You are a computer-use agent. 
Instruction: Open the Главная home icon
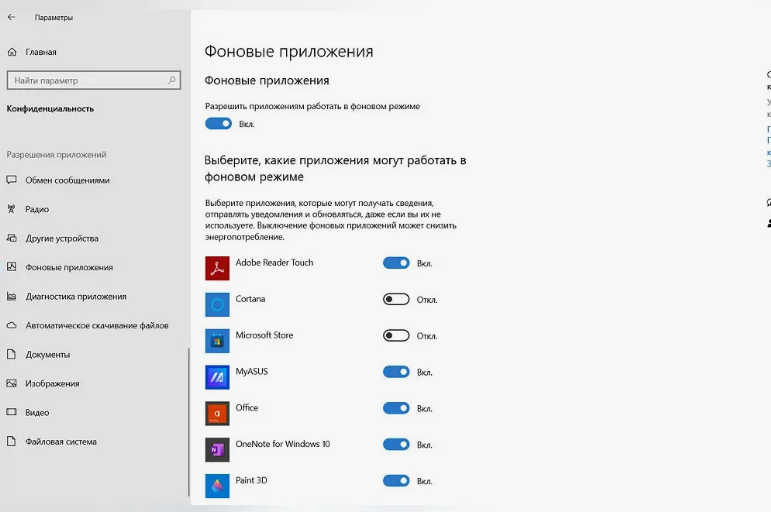click(12, 52)
